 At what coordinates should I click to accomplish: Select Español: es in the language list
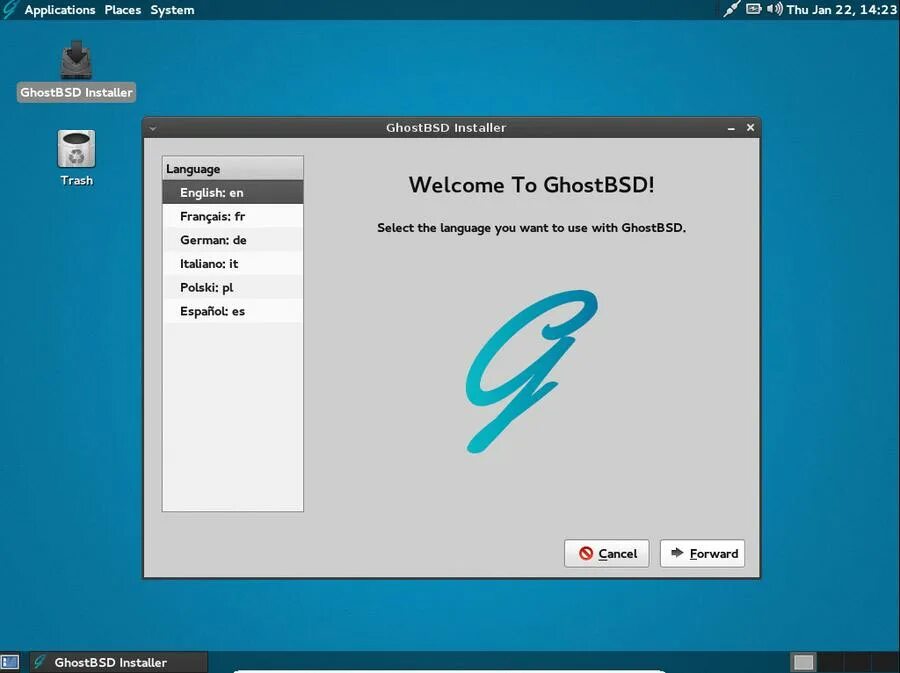[232, 311]
